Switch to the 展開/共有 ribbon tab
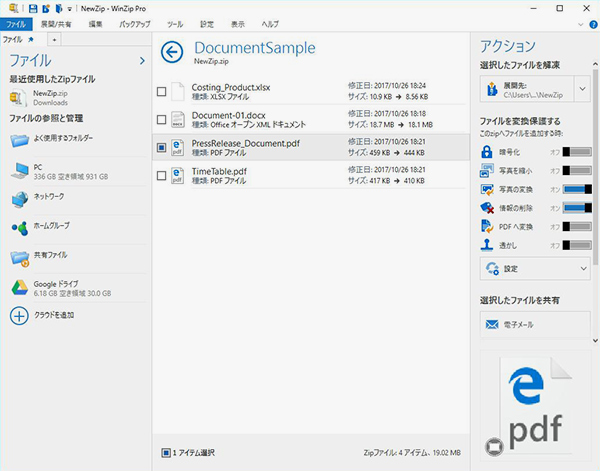This screenshot has width=600, height=471. tap(56, 23)
